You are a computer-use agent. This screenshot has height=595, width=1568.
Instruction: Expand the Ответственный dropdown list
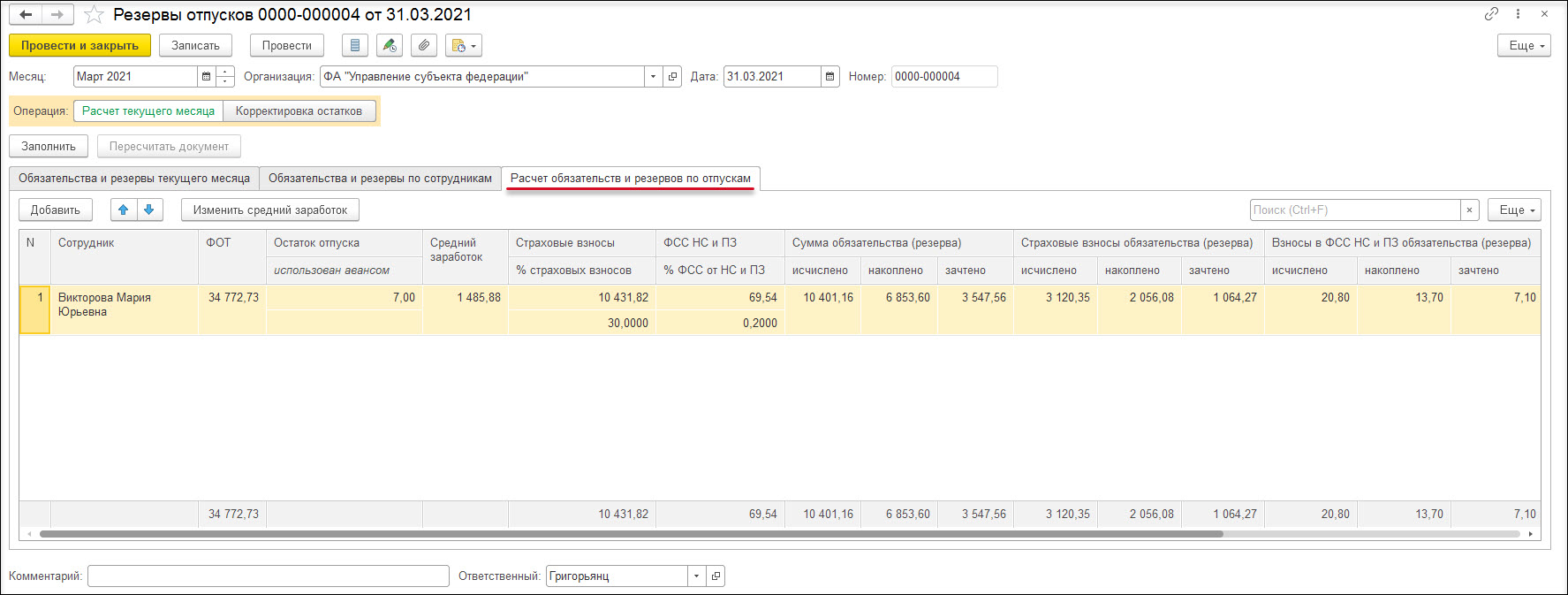point(696,576)
